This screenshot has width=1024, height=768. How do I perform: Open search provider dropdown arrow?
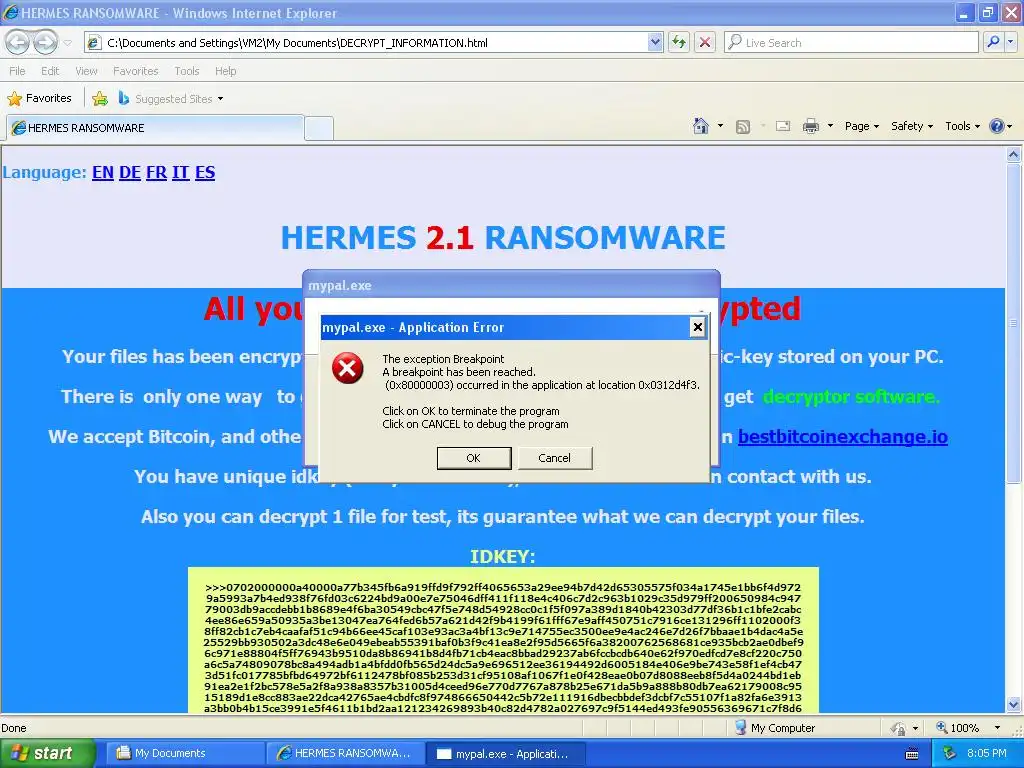point(1011,42)
